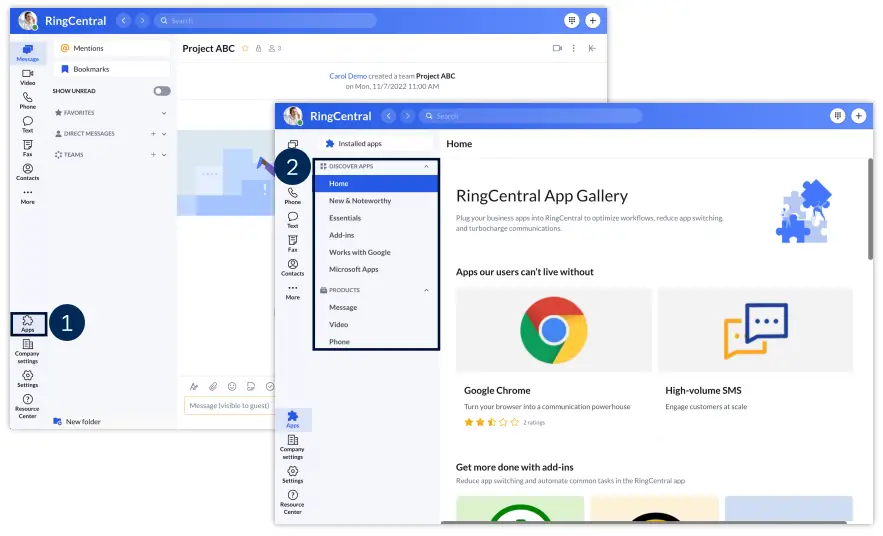The height and width of the screenshot is (536, 883).
Task: Open Apps in the back window sidebar
Action: coord(28,324)
